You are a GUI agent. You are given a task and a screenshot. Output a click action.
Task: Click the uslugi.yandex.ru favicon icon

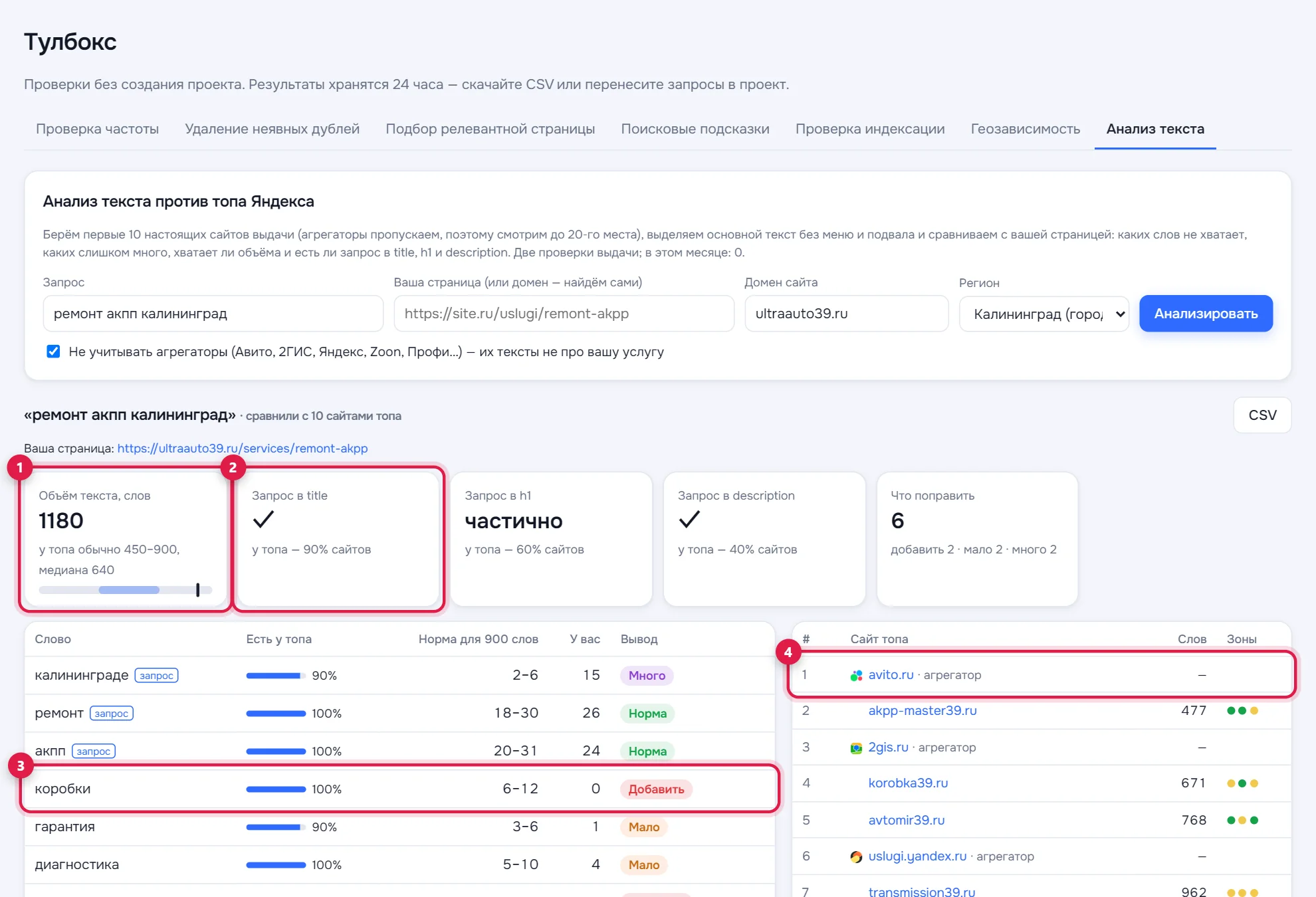856,856
